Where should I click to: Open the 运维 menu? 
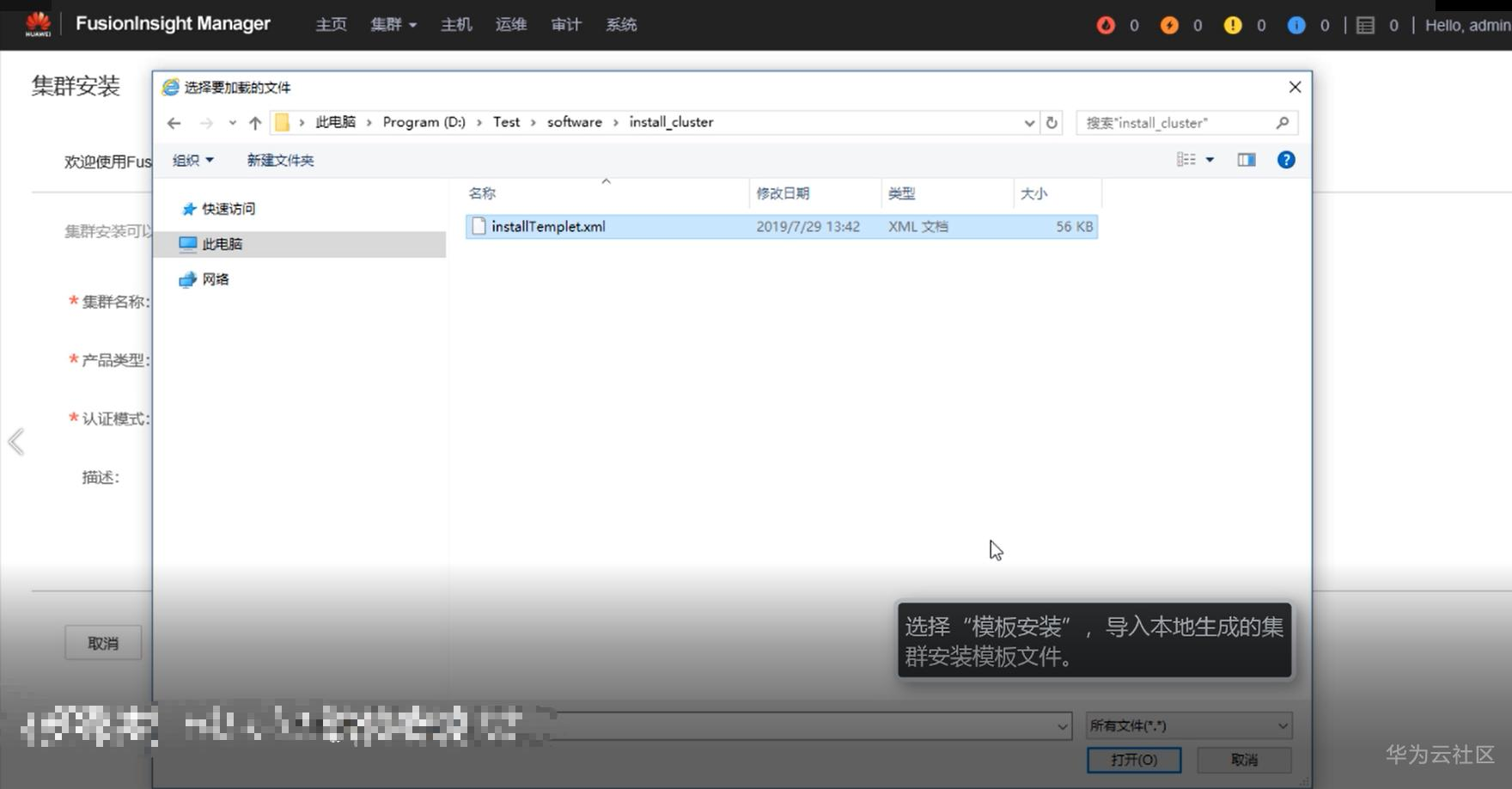point(511,25)
